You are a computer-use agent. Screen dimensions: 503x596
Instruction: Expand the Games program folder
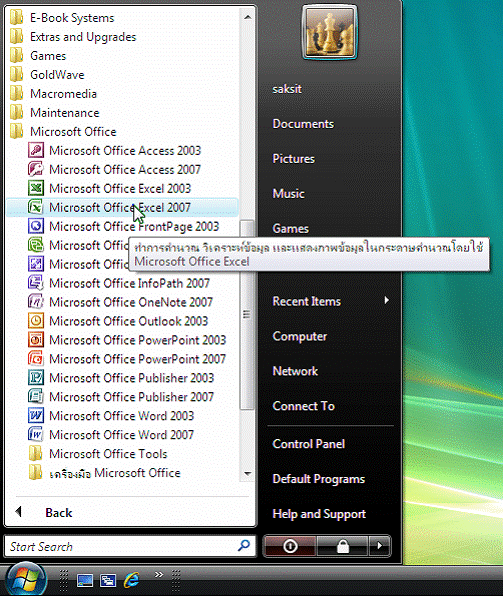click(x=38, y=56)
